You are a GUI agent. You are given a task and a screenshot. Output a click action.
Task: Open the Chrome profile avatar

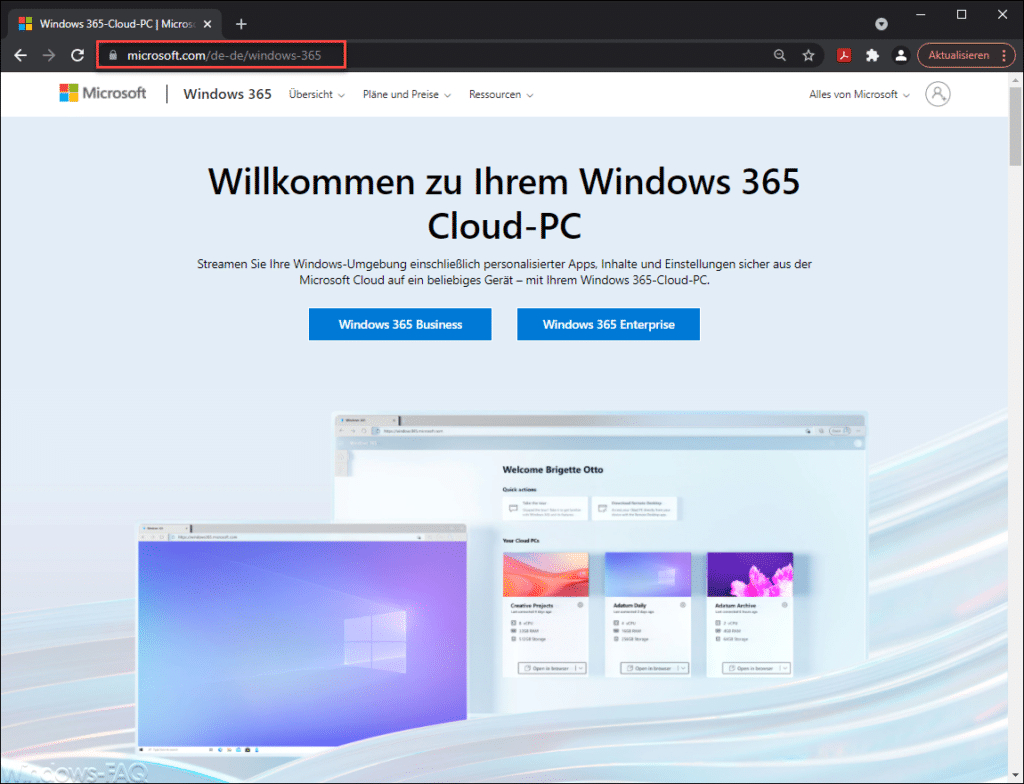pyautogui.click(x=901, y=56)
